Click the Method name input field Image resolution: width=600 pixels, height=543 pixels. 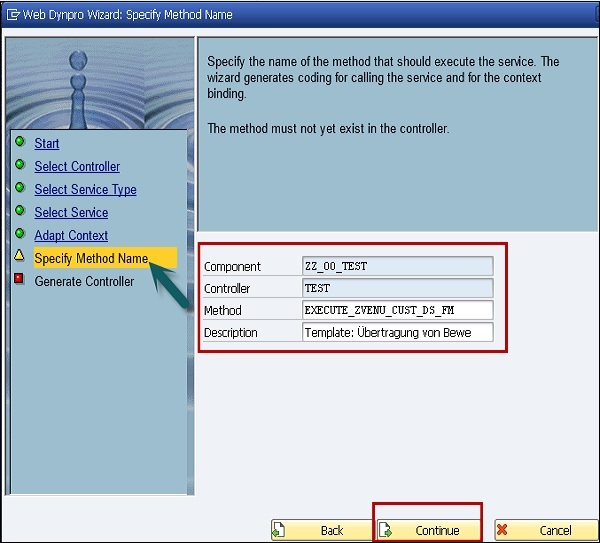[398, 310]
